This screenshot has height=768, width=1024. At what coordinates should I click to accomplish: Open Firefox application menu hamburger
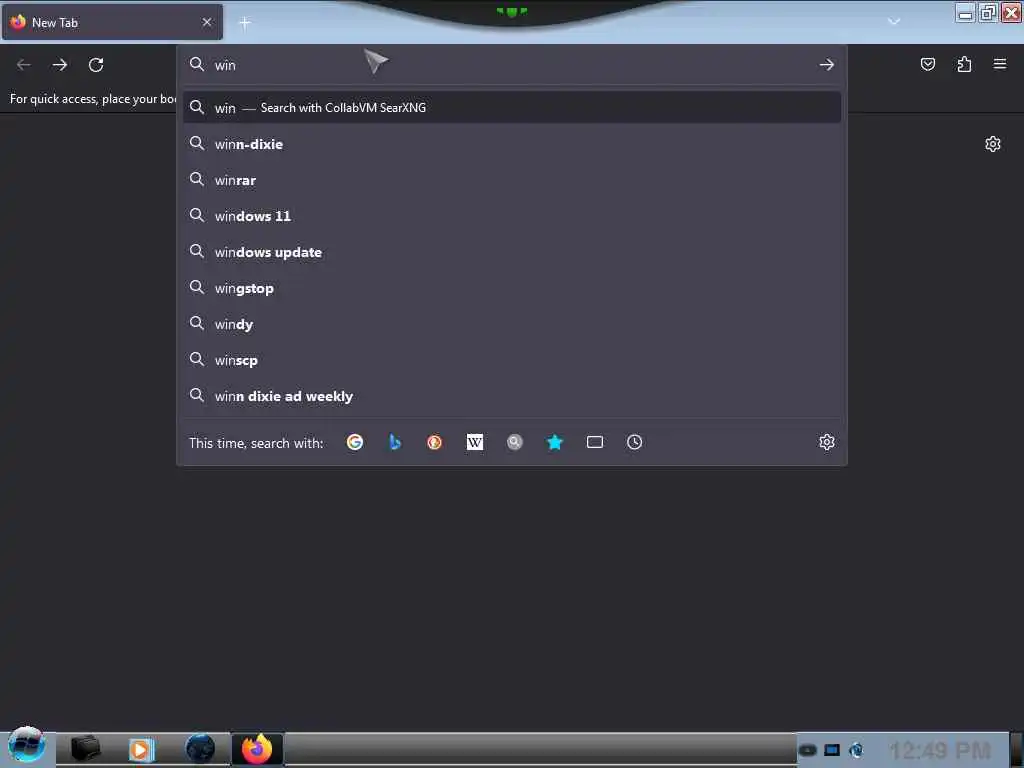(x=999, y=64)
